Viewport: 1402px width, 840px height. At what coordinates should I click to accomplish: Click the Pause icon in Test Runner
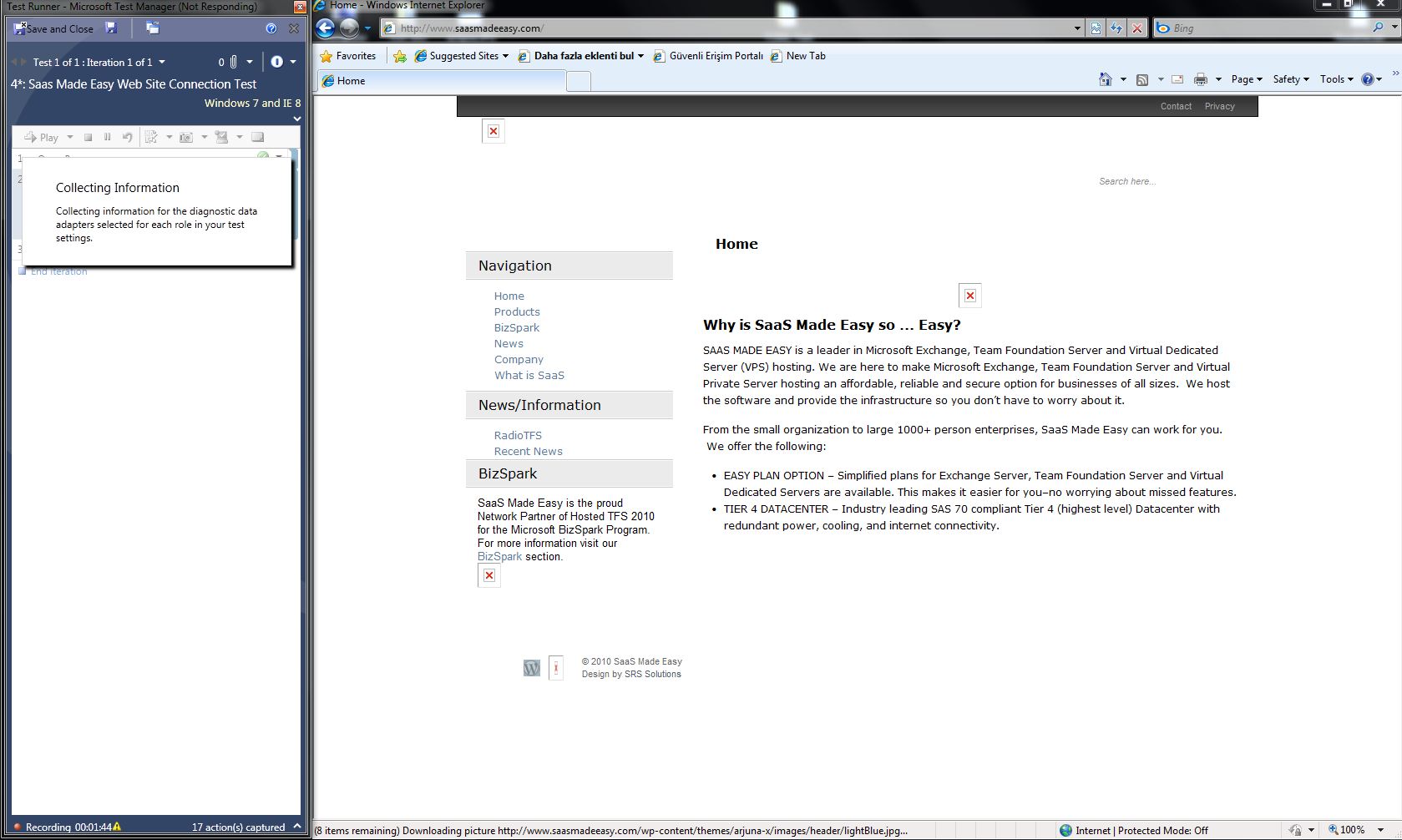pyautogui.click(x=107, y=137)
